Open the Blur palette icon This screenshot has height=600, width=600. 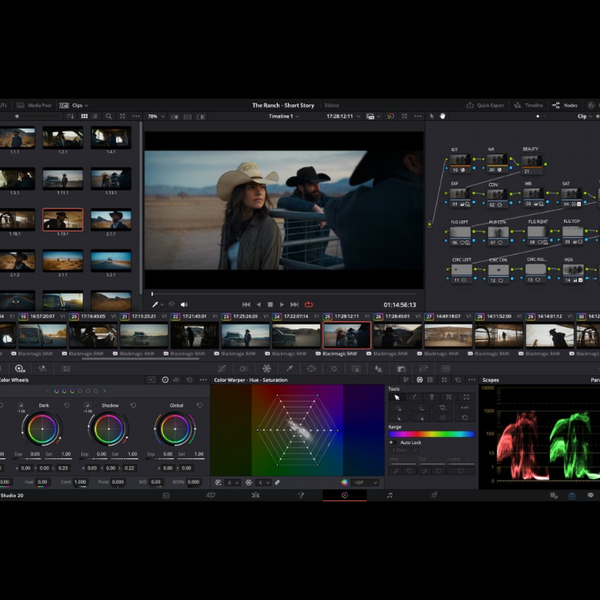(x=378, y=368)
